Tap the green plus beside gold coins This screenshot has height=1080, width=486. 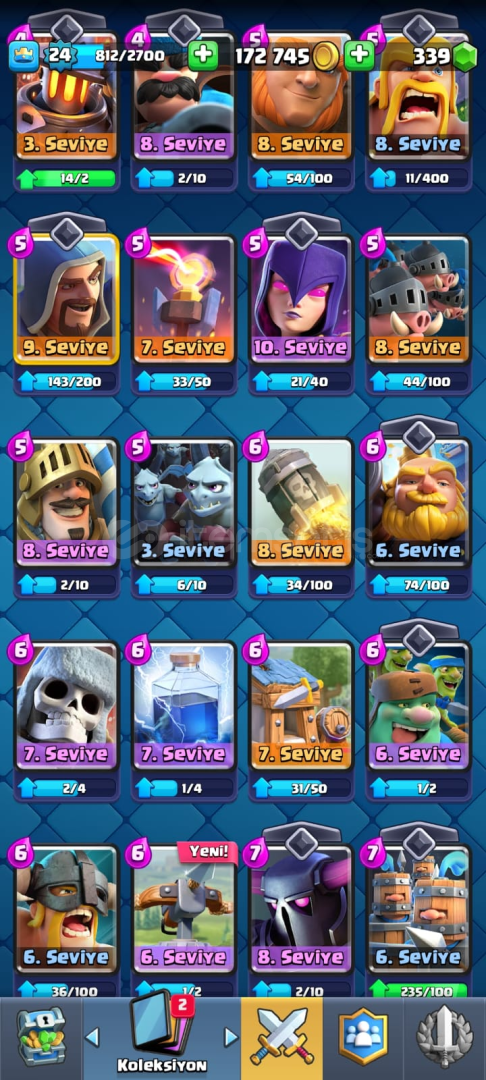pyautogui.click(x=359, y=56)
